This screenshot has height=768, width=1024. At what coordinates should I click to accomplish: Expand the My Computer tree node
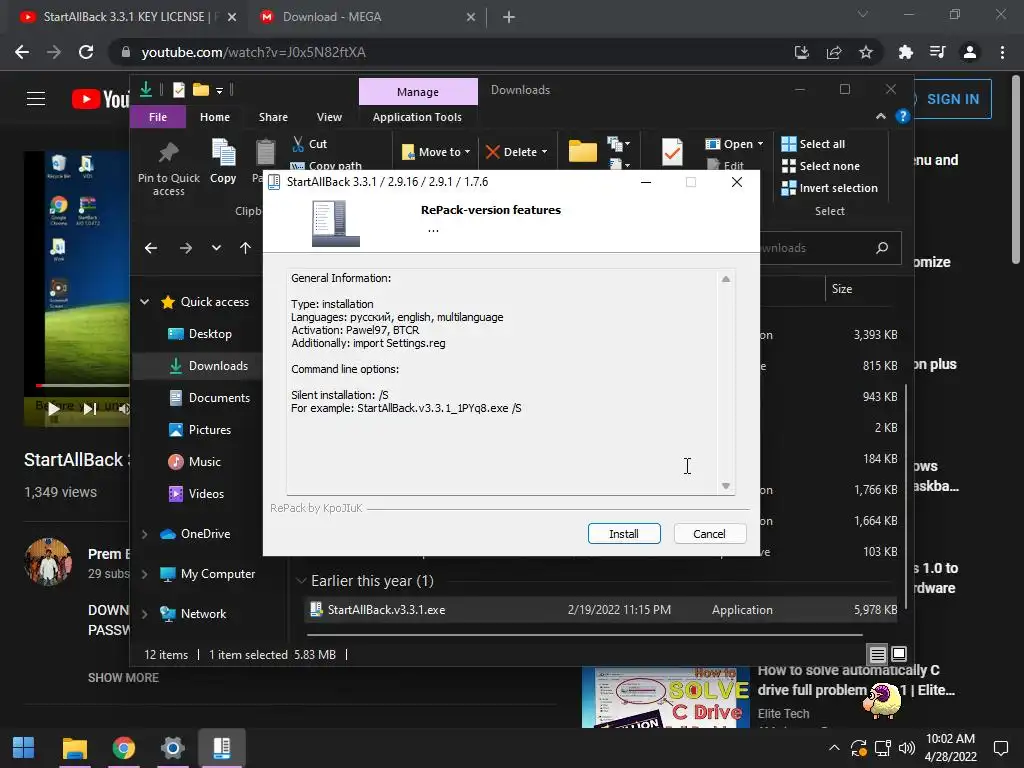[144, 574]
